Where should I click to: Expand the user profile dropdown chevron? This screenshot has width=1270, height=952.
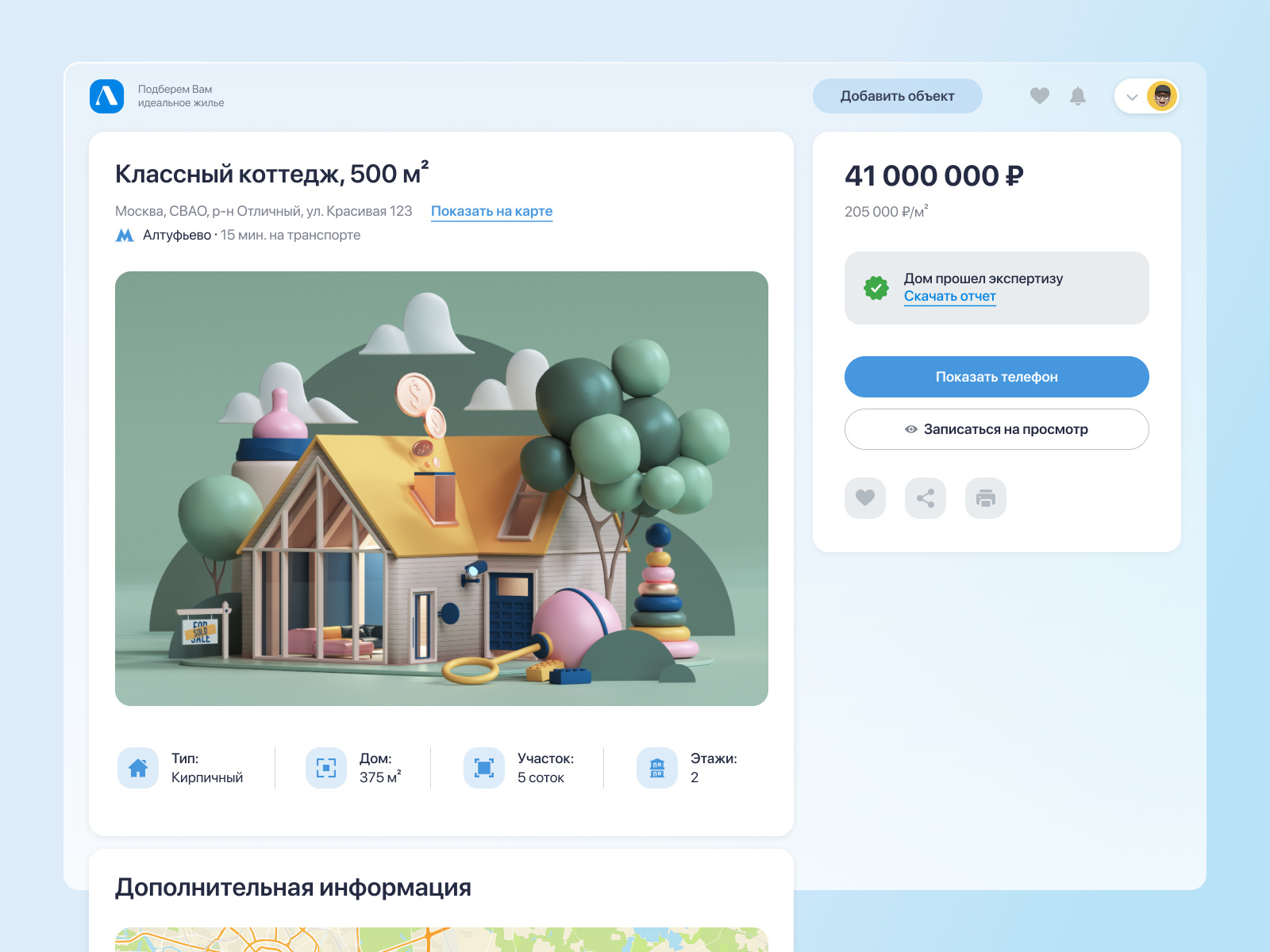(x=1133, y=97)
